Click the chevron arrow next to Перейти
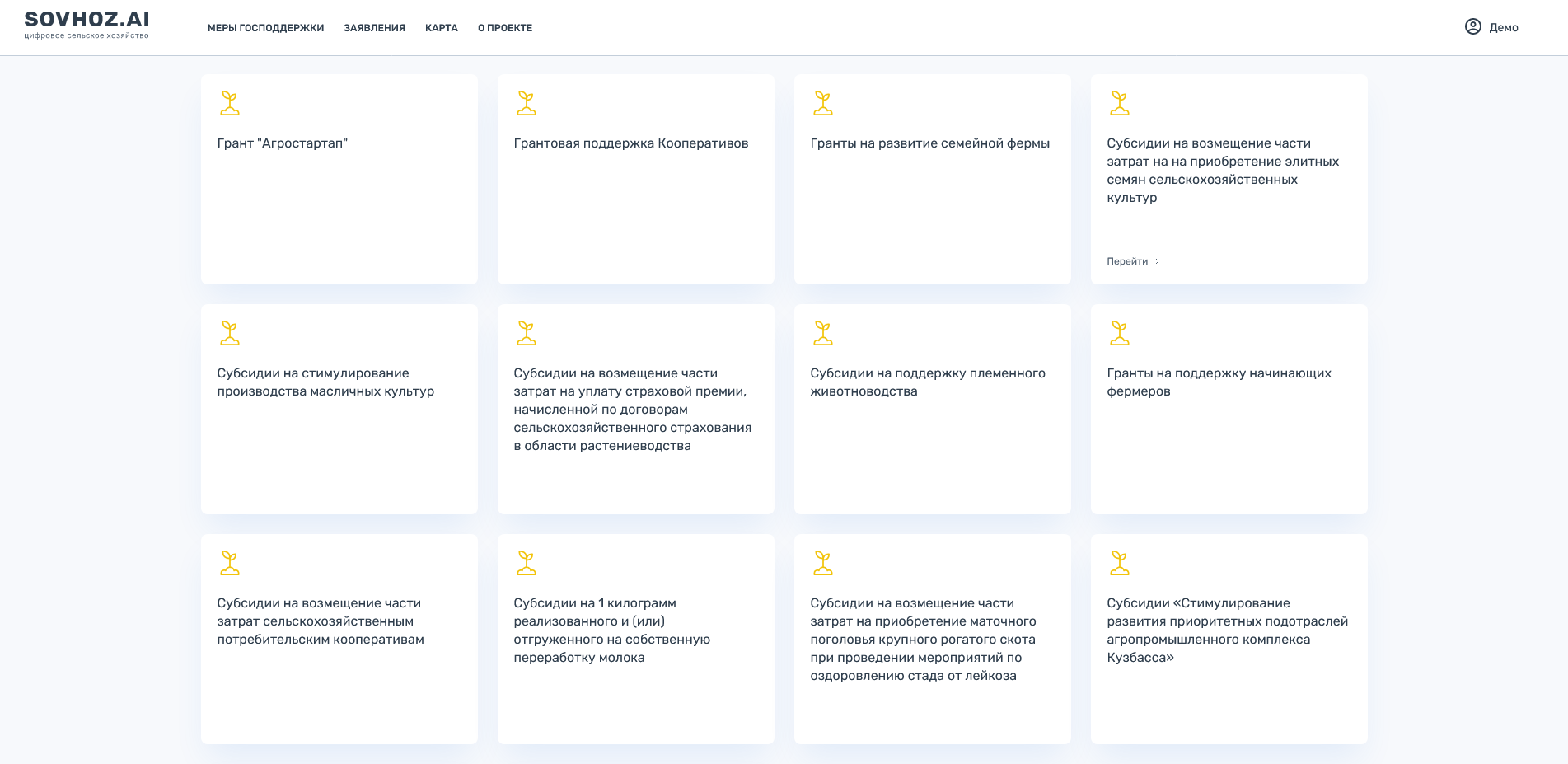 (x=1158, y=261)
